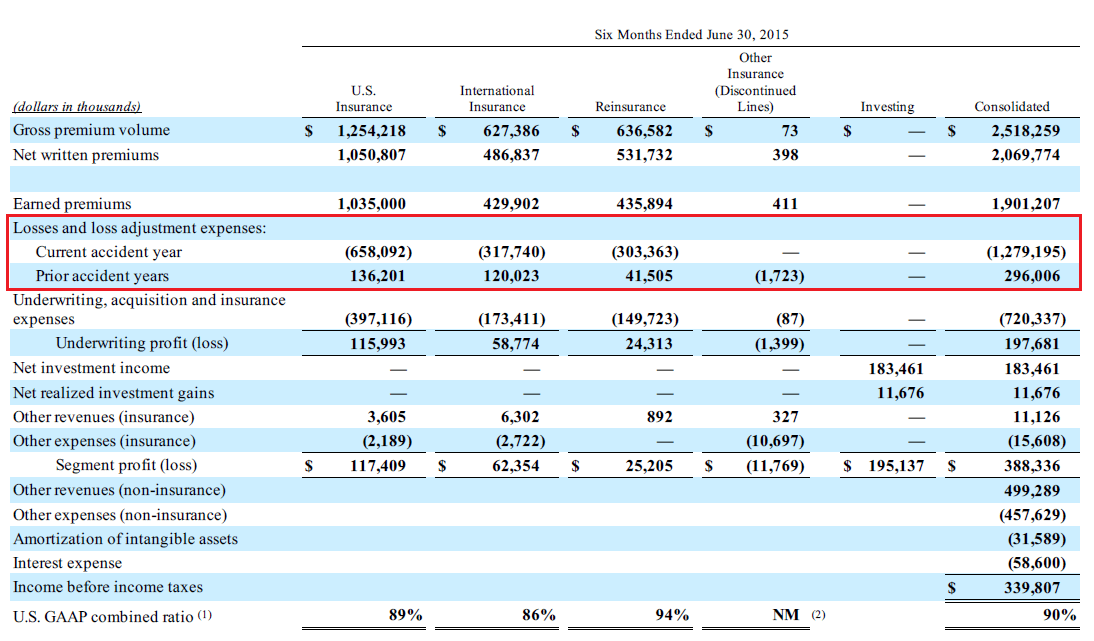Viewport: 1094px width, 641px height.
Task: Click the value 136,201
Action: [377, 276]
